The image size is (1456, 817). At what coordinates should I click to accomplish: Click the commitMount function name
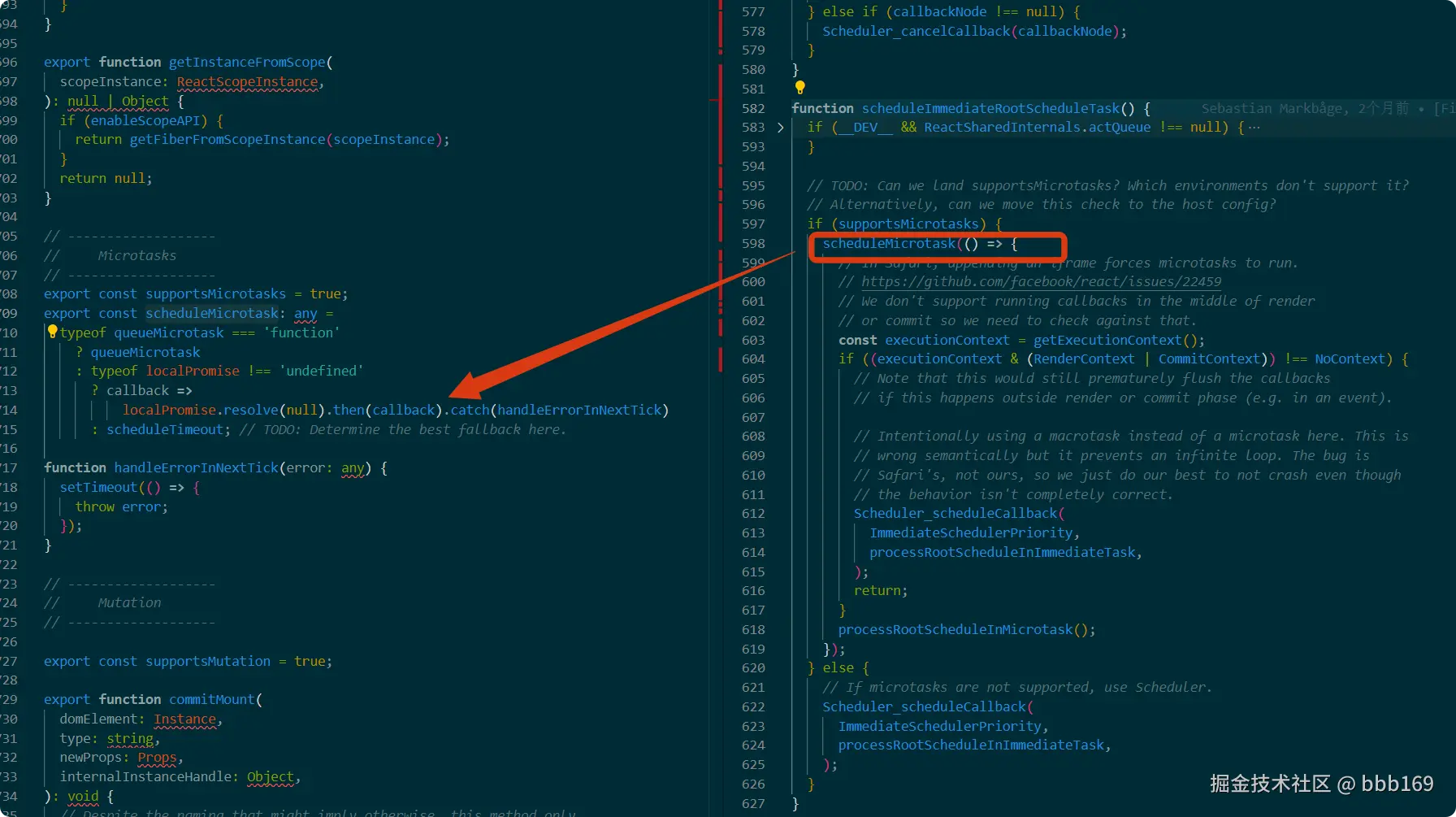point(212,700)
